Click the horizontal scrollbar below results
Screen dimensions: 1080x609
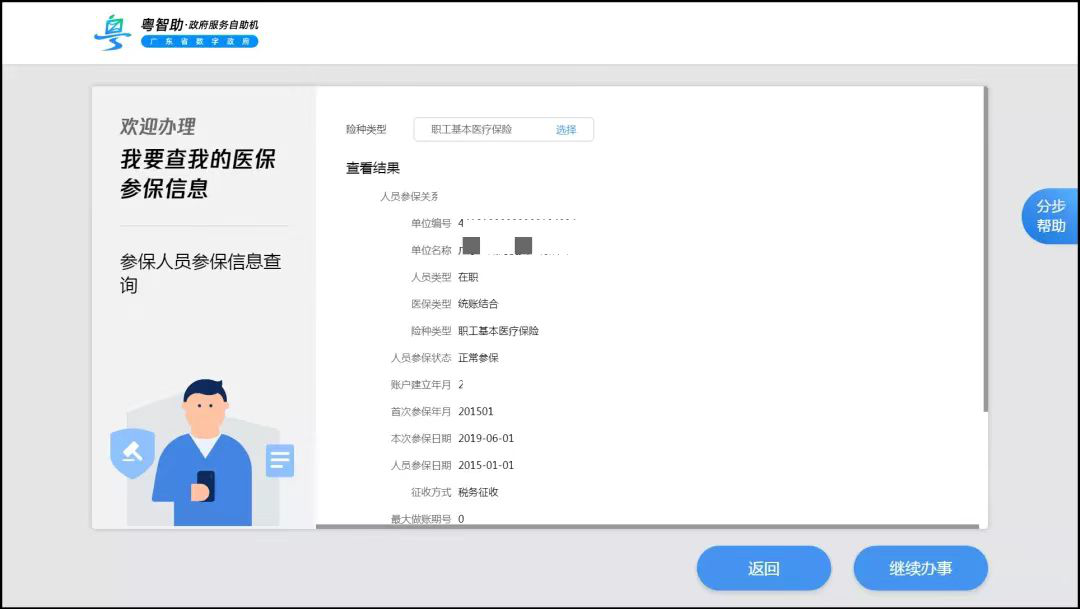(x=647, y=526)
